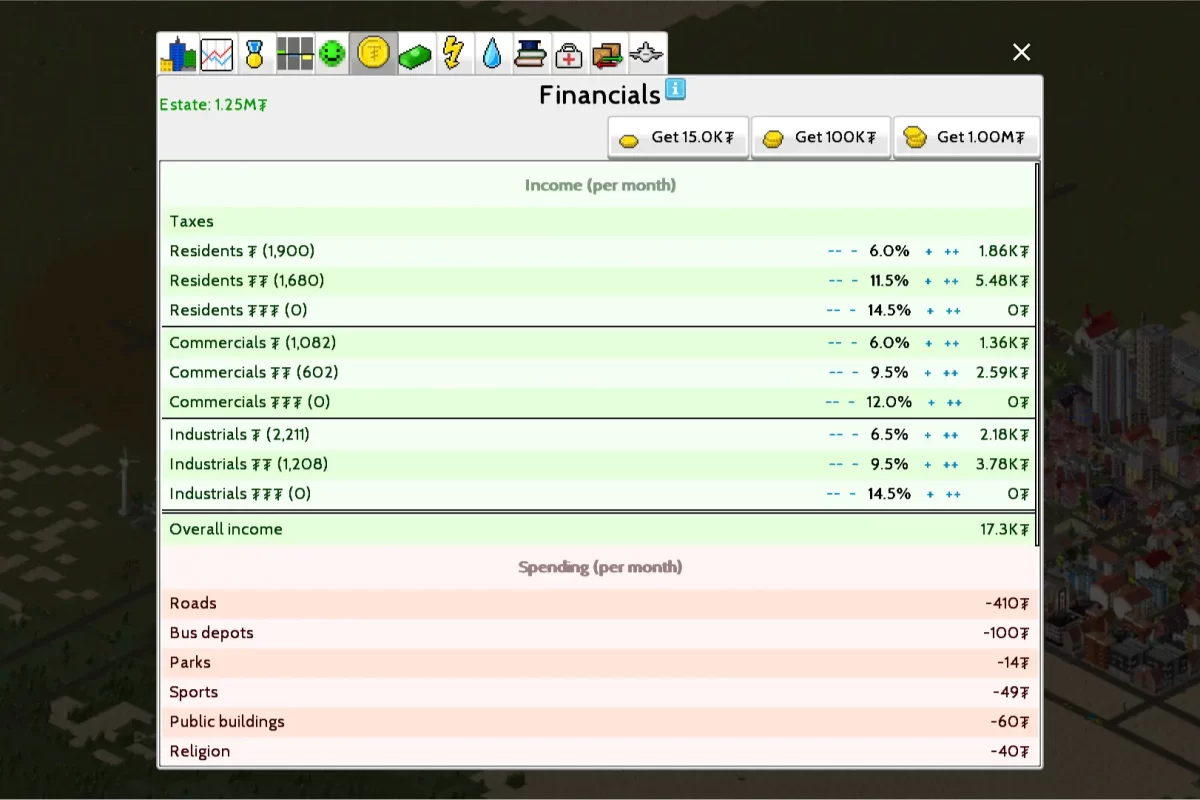Image resolution: width=1200 pixels, height=800 pixels.
Task: Raise Residents ₮ tax with single plus
Action: tap(928, 252)
